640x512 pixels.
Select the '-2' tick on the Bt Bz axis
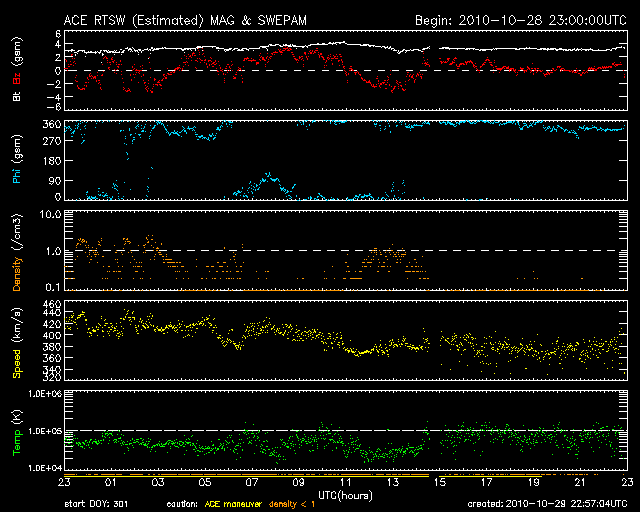tap(54, 84)
